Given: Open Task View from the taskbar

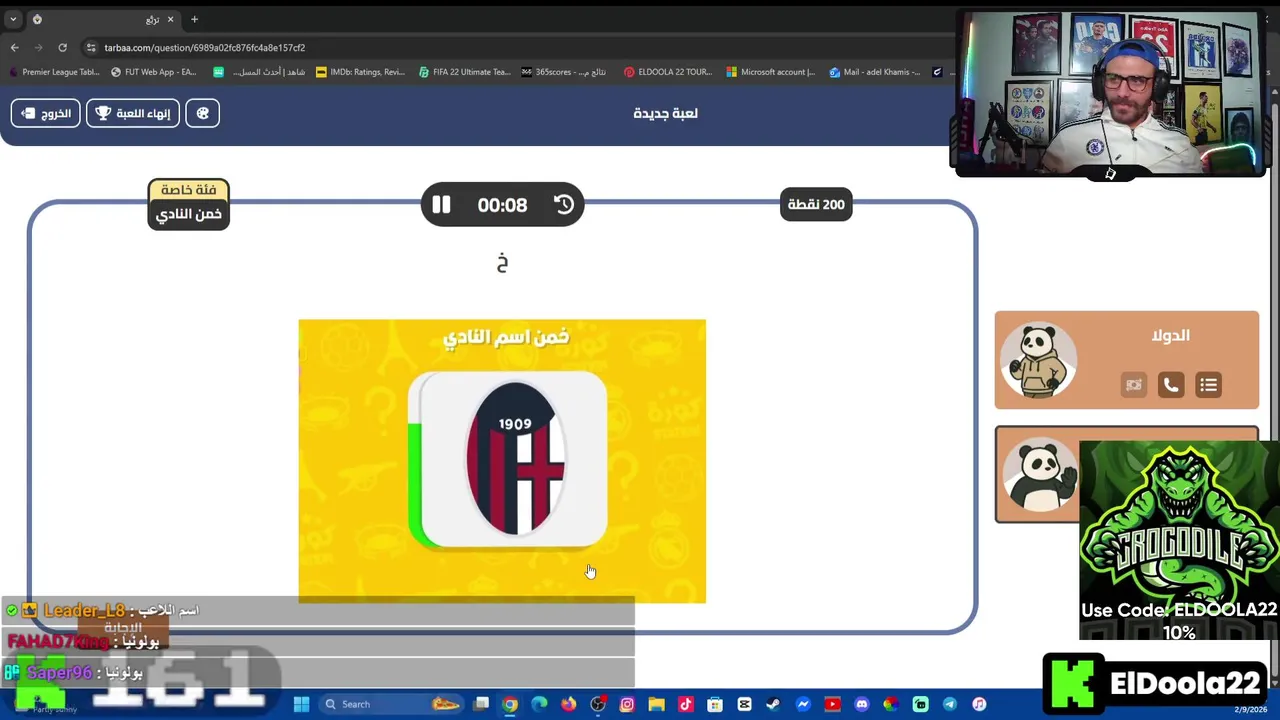Looking at the screenshot, I should coord(481,704).
